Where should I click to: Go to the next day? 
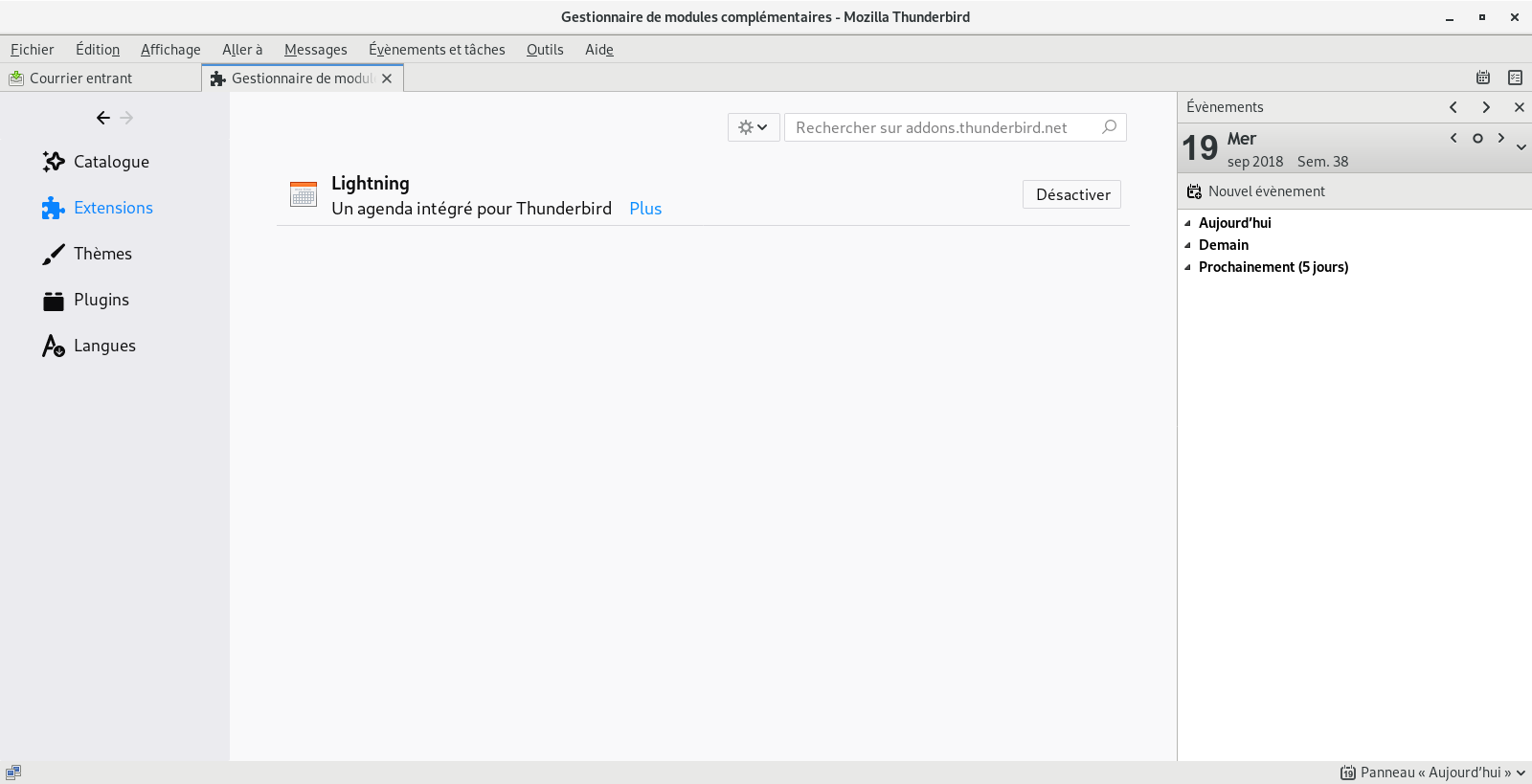pyautogui.click(x=1500, y=138)
